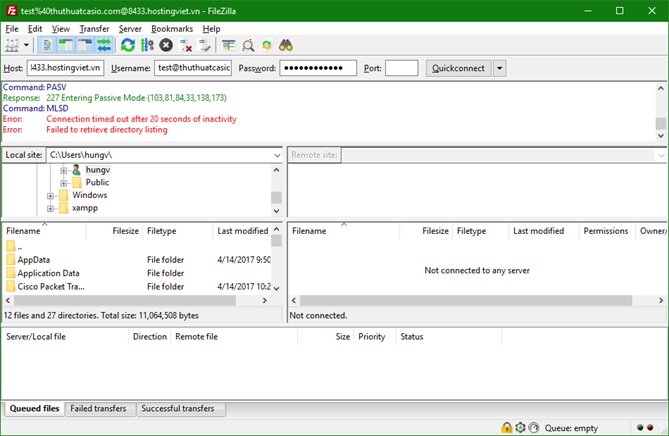
Task: Open the File menu
Action: pyautogui.click(x=12, y=29)
